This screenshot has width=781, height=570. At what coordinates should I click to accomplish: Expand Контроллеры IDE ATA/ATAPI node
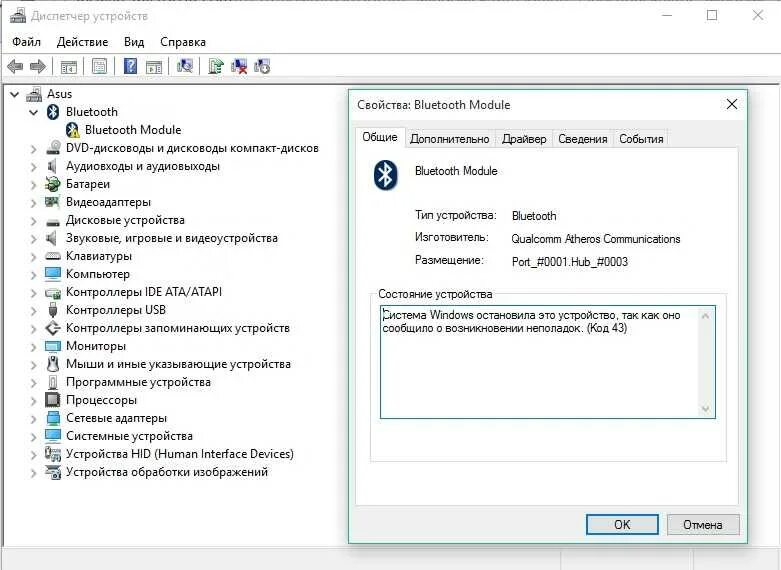pyautogui.click(x=33, y=292)
